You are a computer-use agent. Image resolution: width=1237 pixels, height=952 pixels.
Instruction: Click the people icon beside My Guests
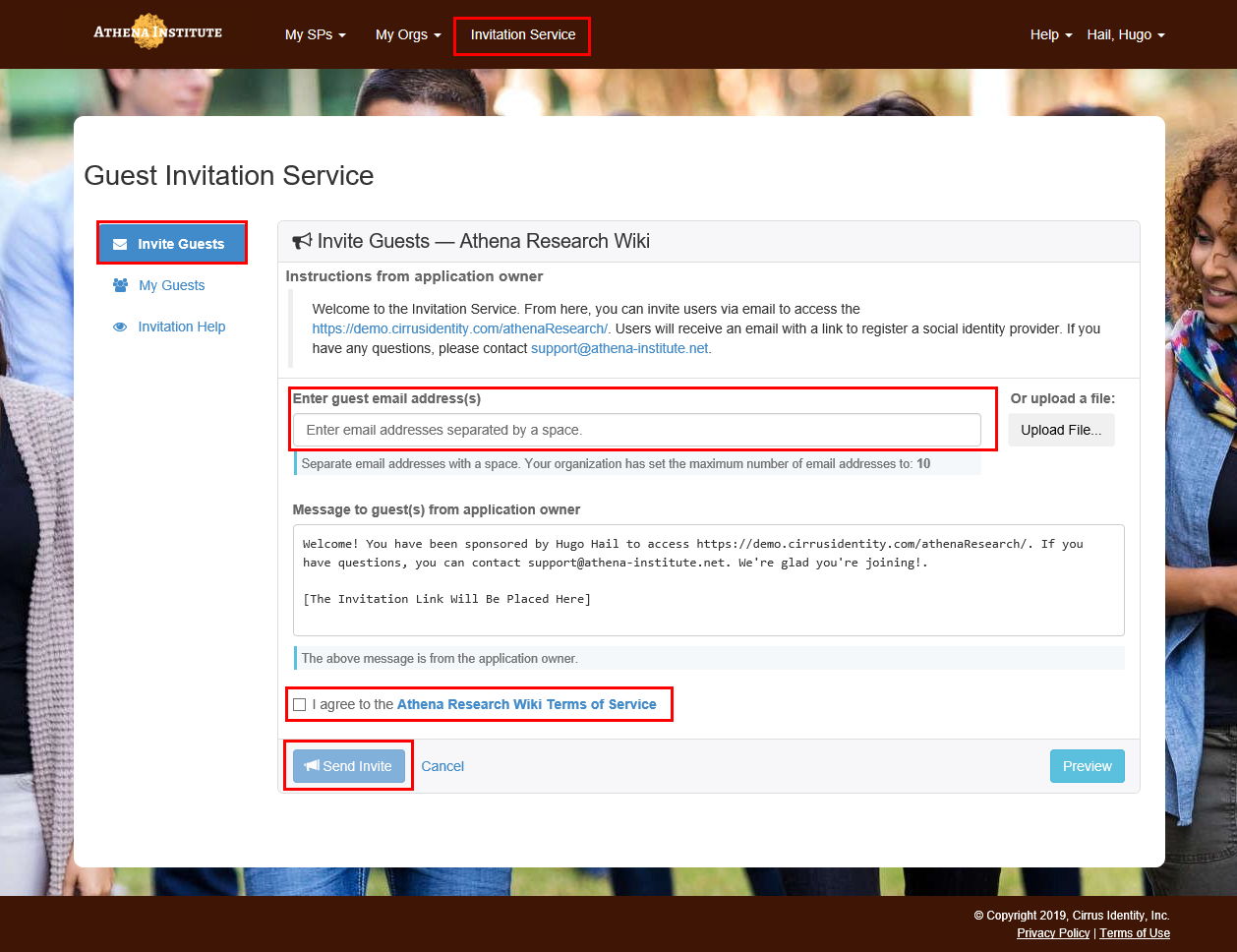[120, 285]
